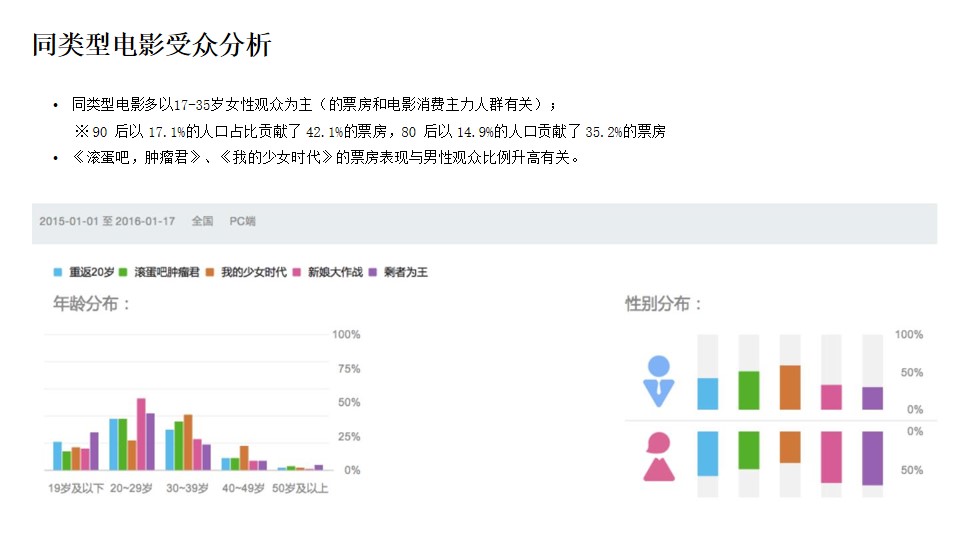
Task: Open the PC端 platform filter
Action: [x=242, y=222]
